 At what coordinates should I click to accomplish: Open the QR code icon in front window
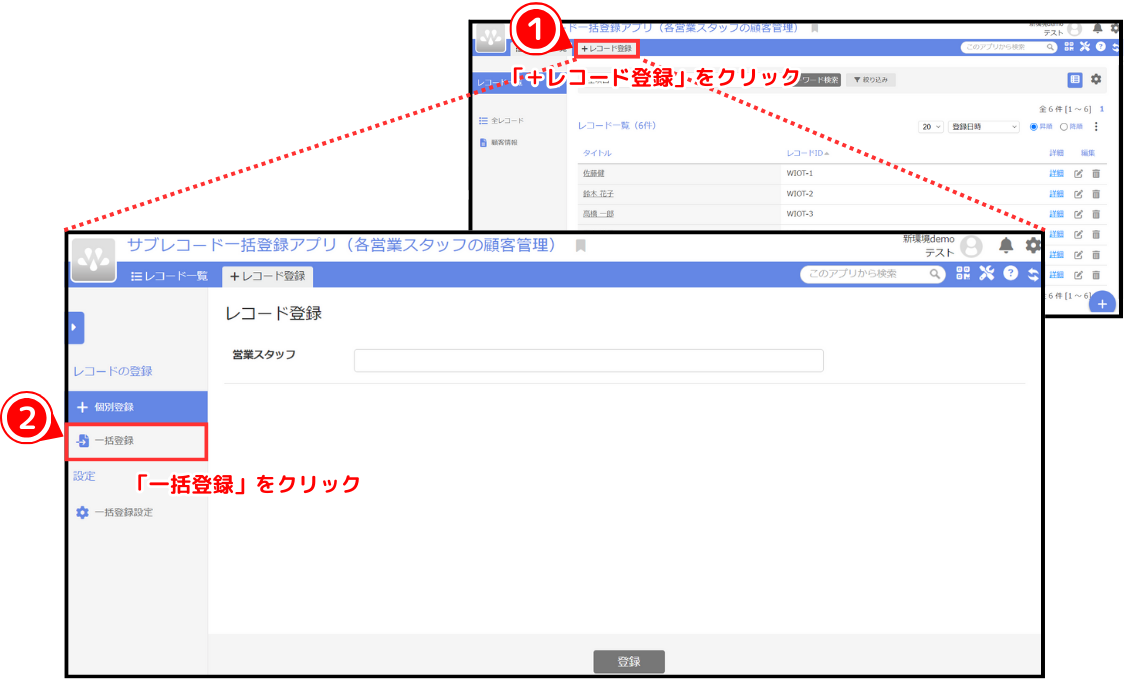tap(963, 273)
